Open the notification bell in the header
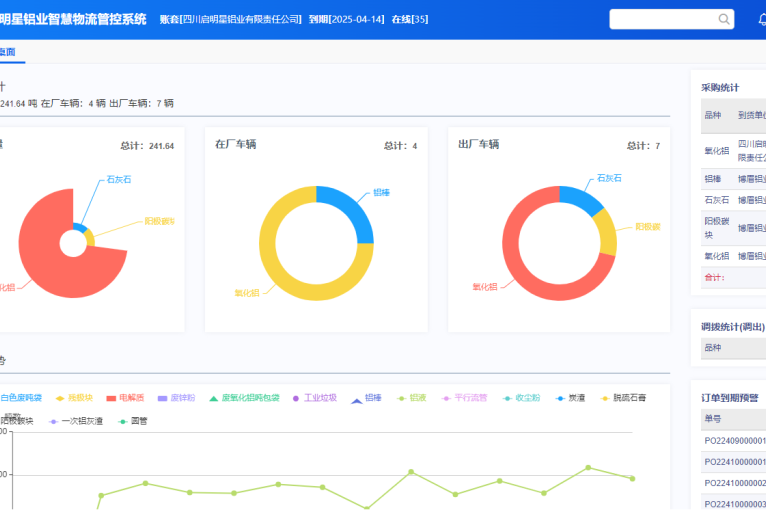Image resolution: width=766 pixels, height=510 pixels. pyautogui.click(x=762, y=20)
